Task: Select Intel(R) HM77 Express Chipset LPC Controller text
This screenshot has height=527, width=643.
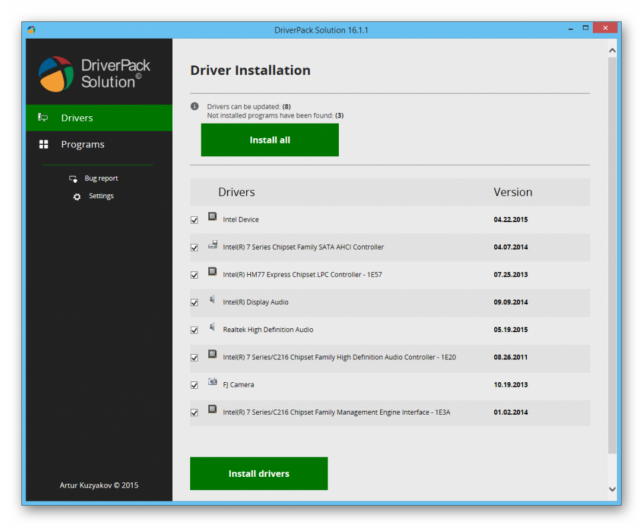Action: tap(302, 274)
